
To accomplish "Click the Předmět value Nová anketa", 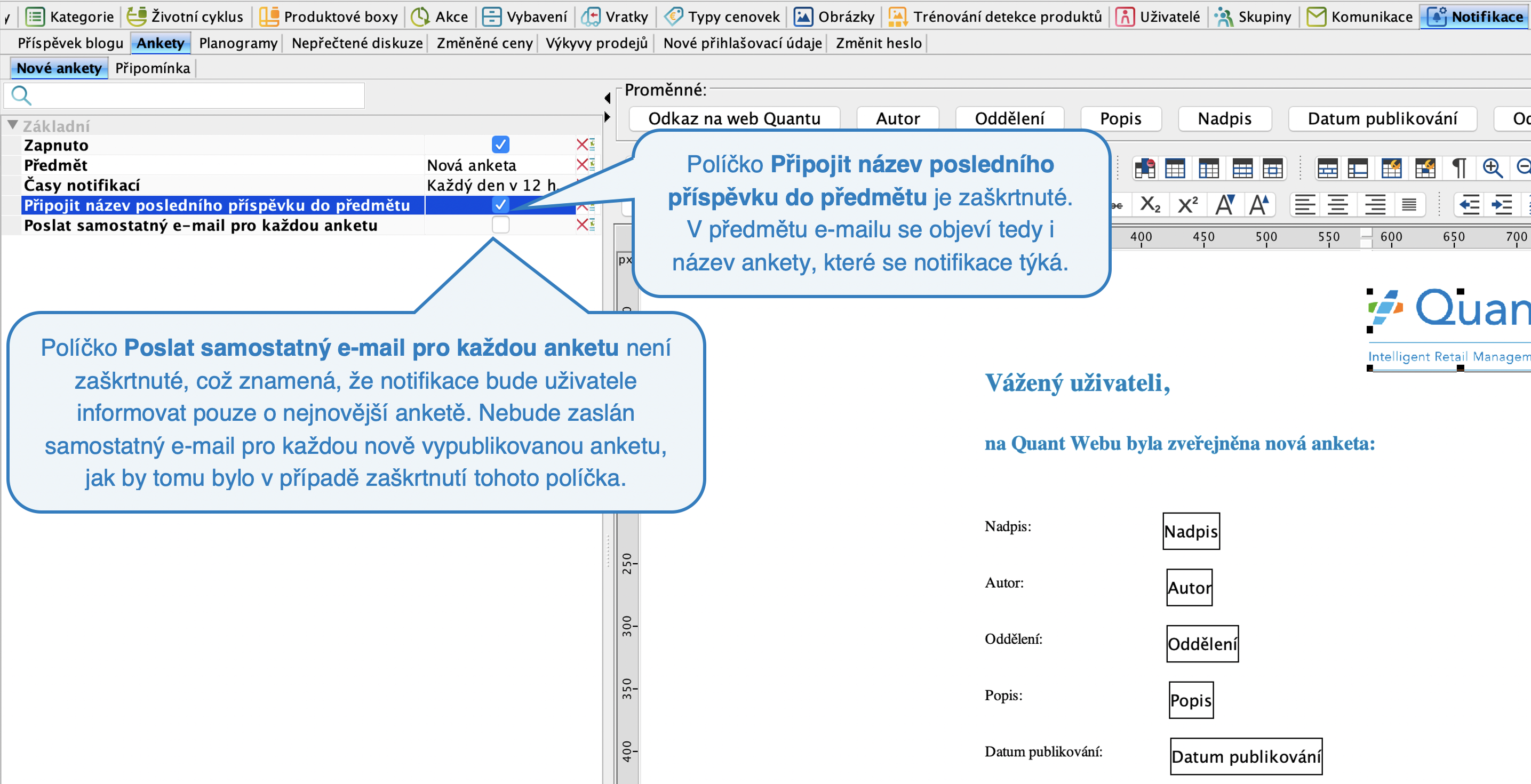I will (x=472, y=165).
